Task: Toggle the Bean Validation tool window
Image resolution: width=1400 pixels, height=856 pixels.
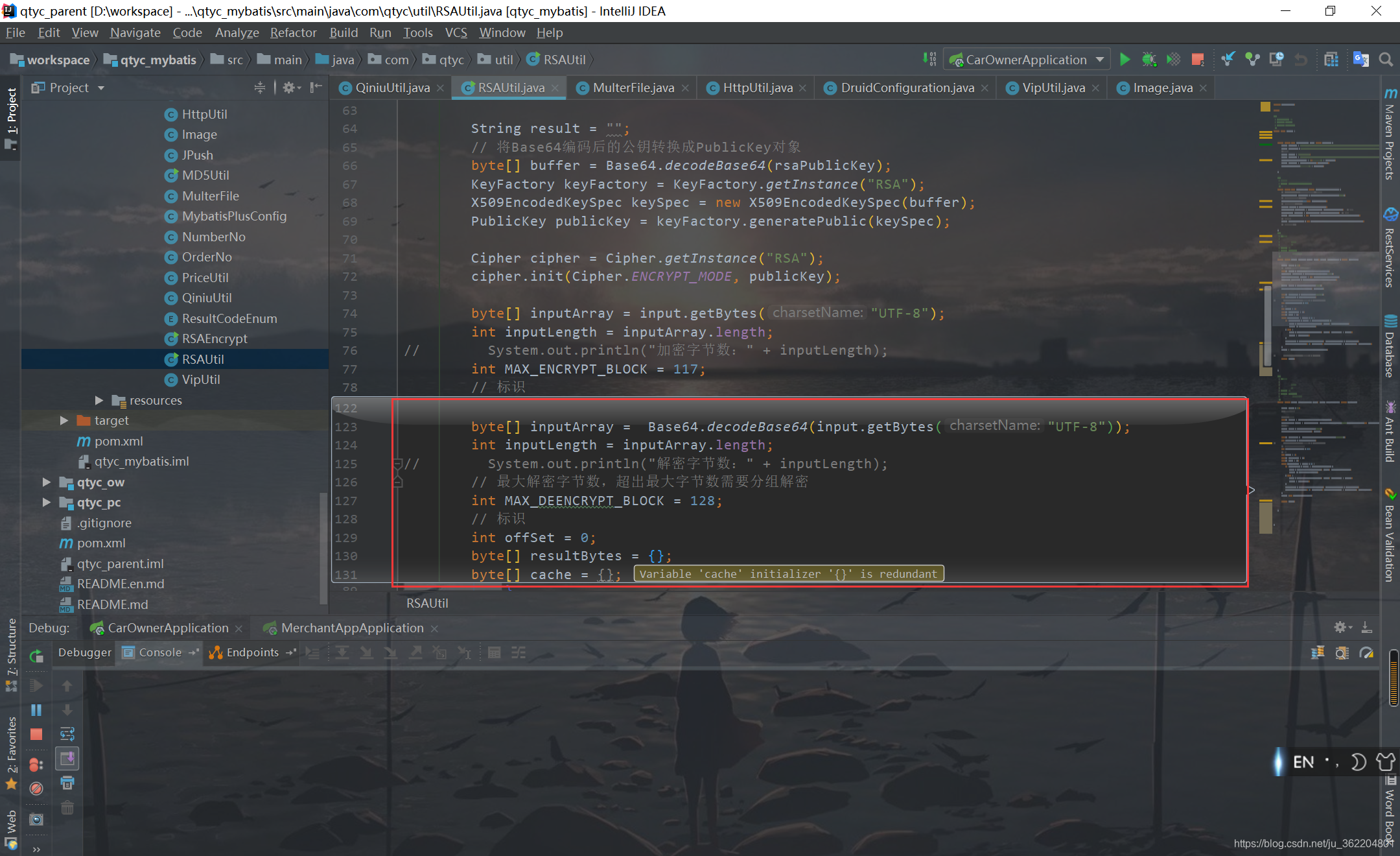Action: point(1390,535)
